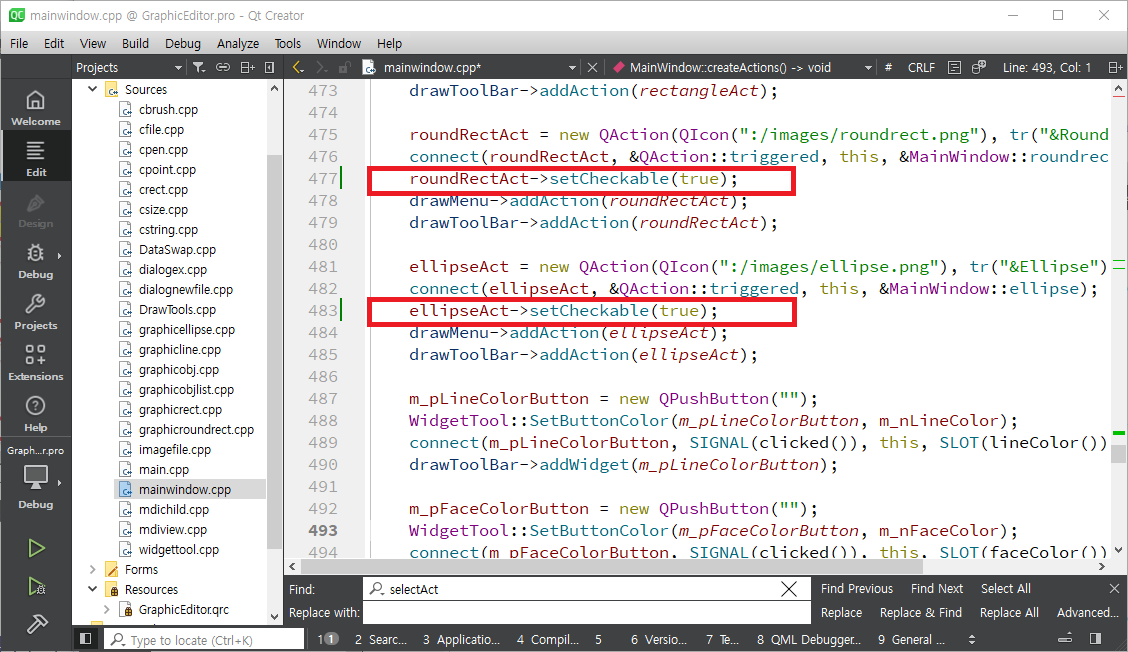This screenshot has height=652, width=1128.
Task: Collapse the Sources folder
Action: pos(92,89)
